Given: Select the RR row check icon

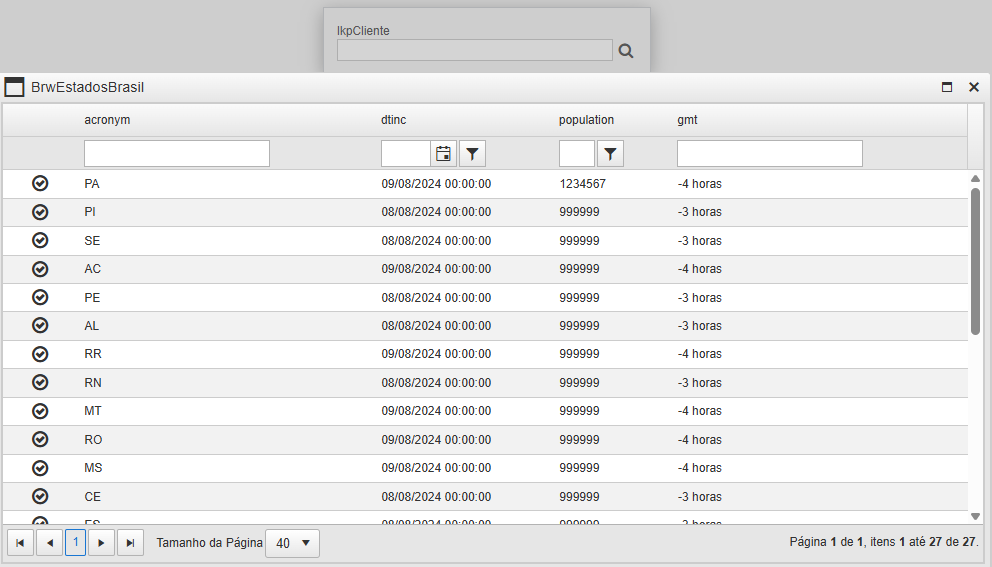Looking at the screenshot, I should pos(40,354).
